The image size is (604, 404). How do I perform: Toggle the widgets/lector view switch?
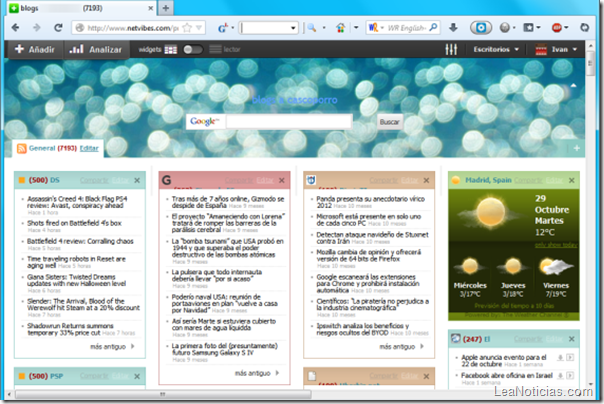tap(192, 49)
